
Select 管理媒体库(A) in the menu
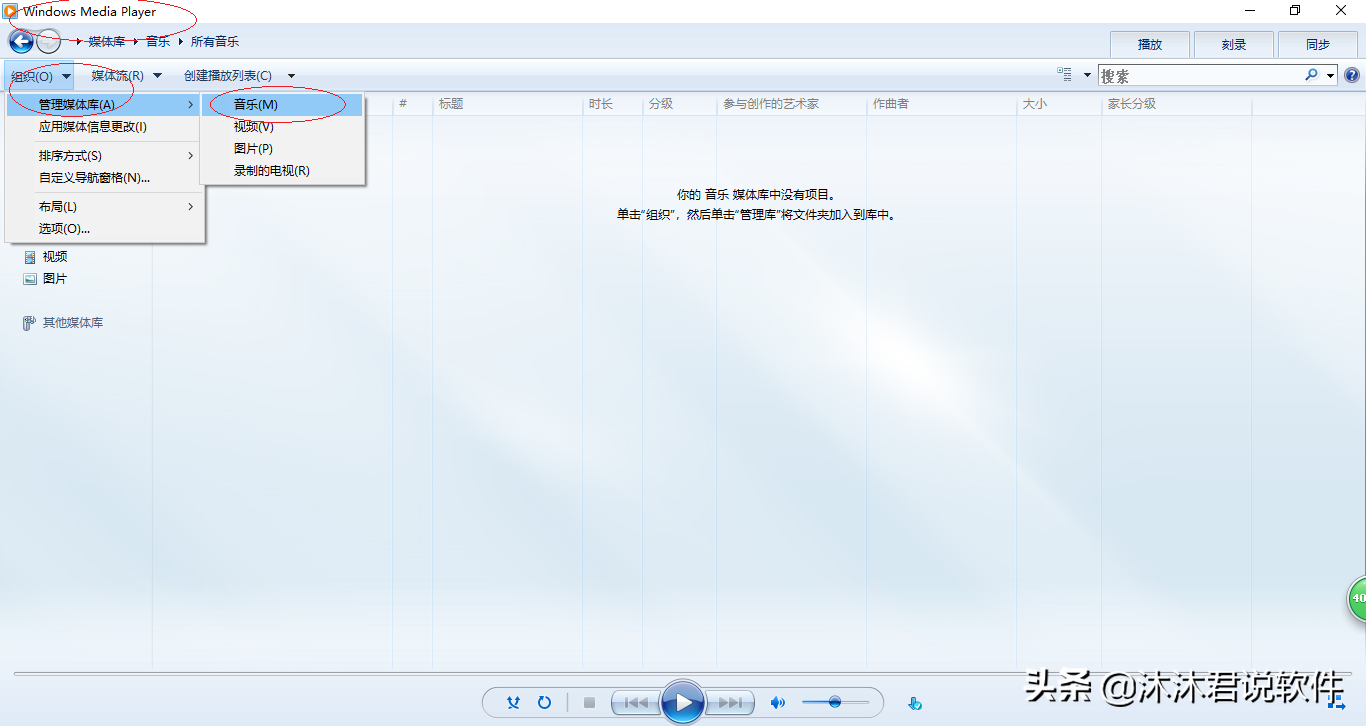click(x=104, y=104)
